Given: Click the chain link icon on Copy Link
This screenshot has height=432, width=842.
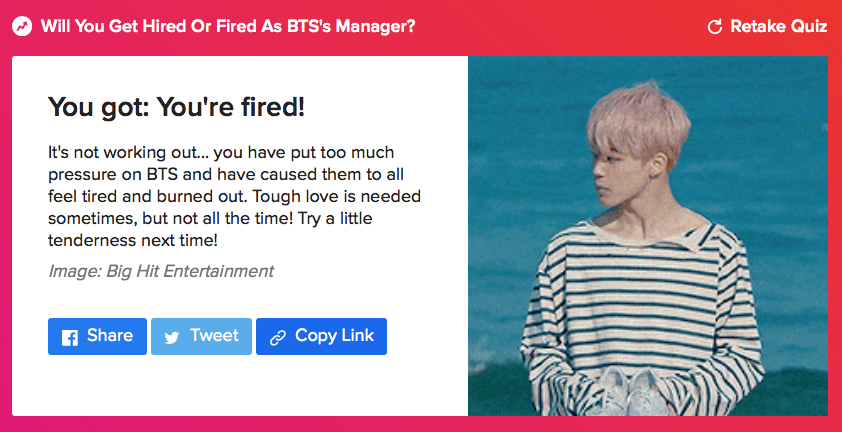Looking at the screenshot, I should [x=277, y=337].
